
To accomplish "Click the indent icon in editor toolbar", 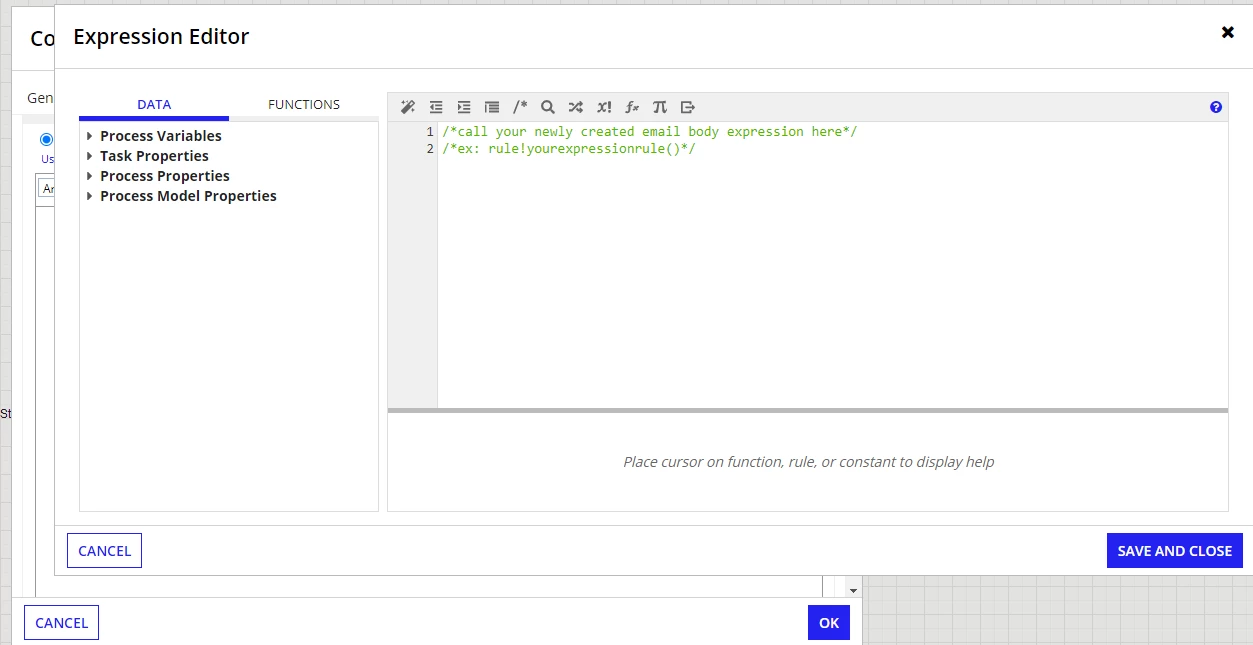I will (464, 107).
